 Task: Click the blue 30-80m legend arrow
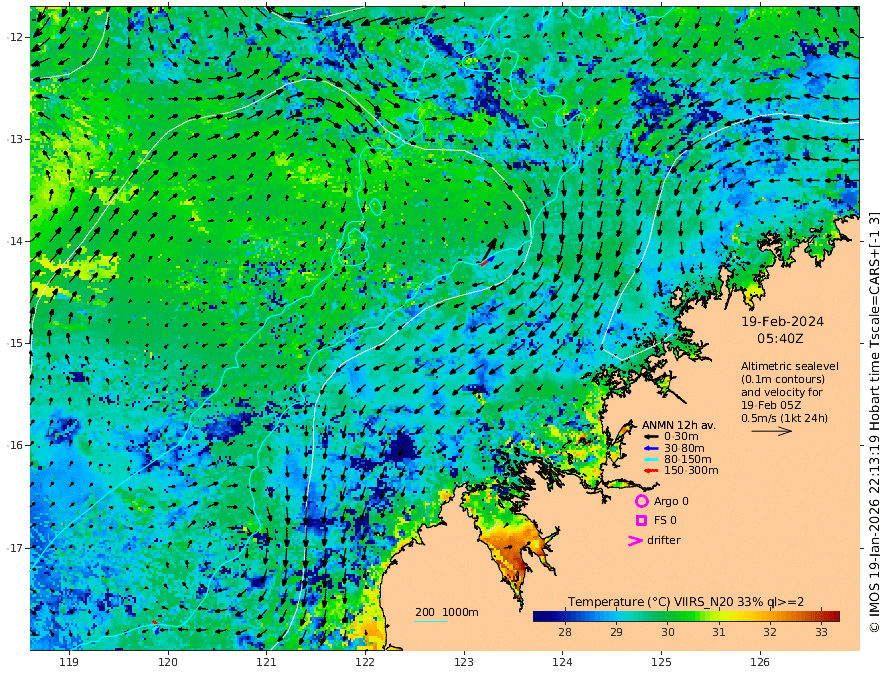(x=650, y=448)
